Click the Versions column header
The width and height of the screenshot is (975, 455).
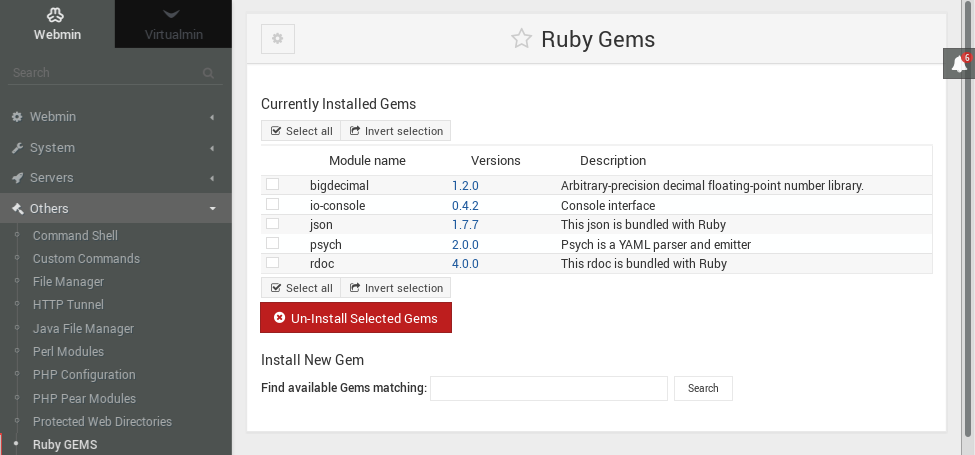(x=496, y=161)
